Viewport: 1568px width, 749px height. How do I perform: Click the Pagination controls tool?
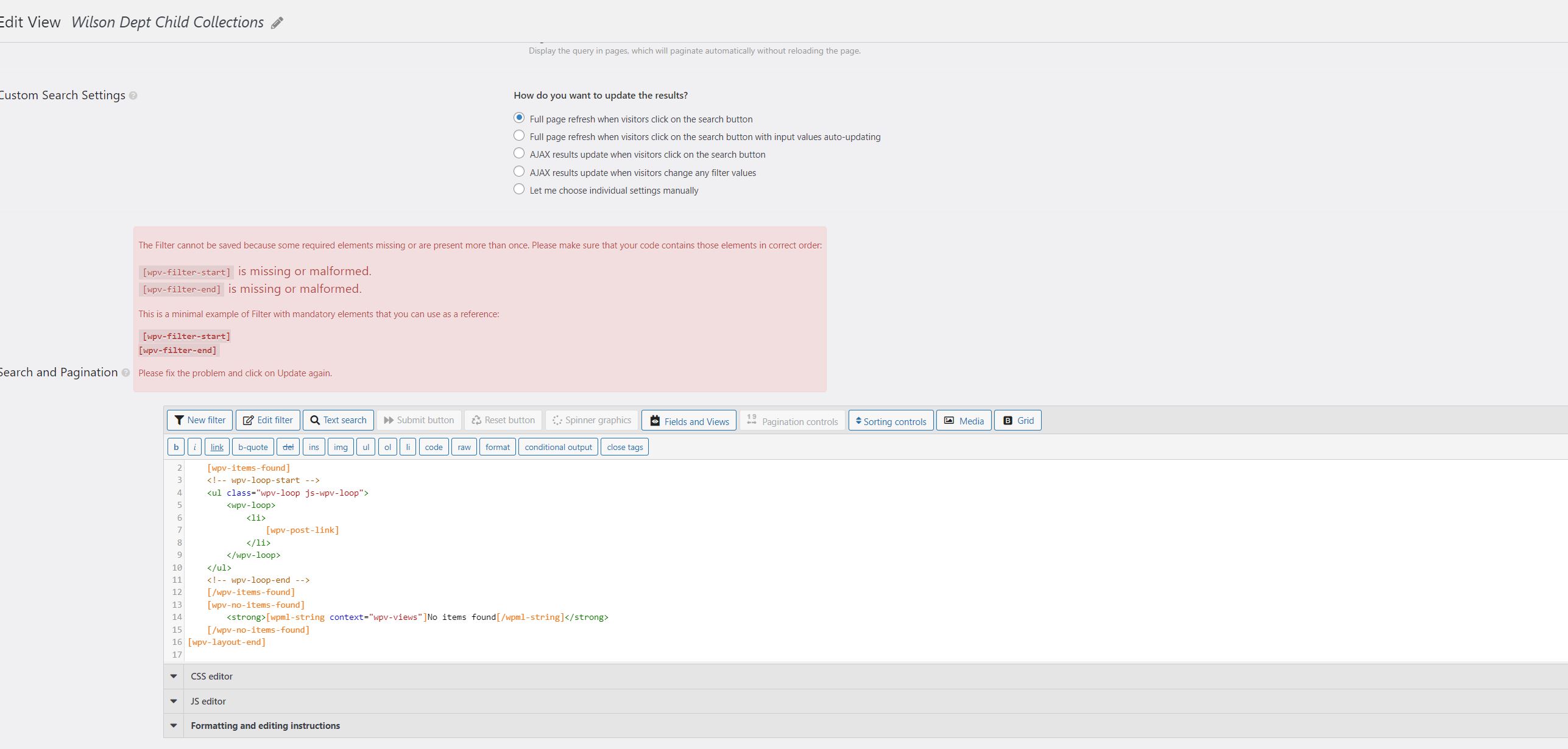point(793,420)
